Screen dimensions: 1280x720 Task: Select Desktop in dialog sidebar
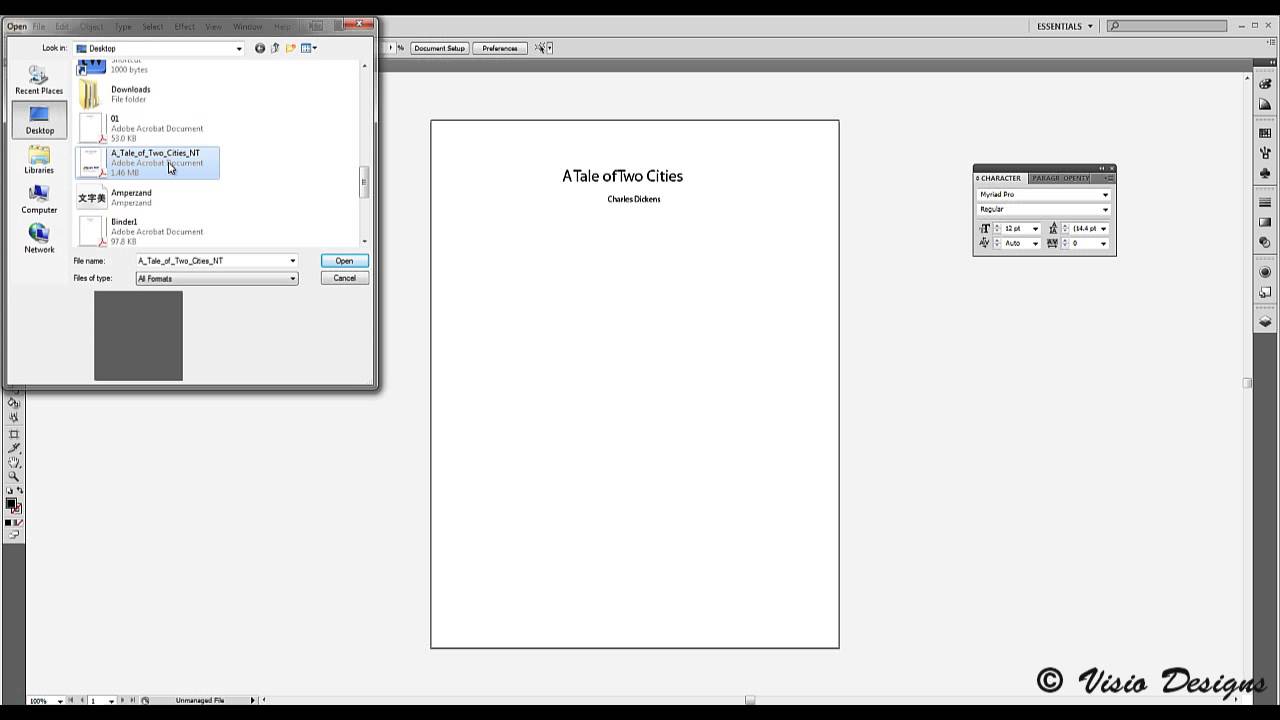click(39, 120)
